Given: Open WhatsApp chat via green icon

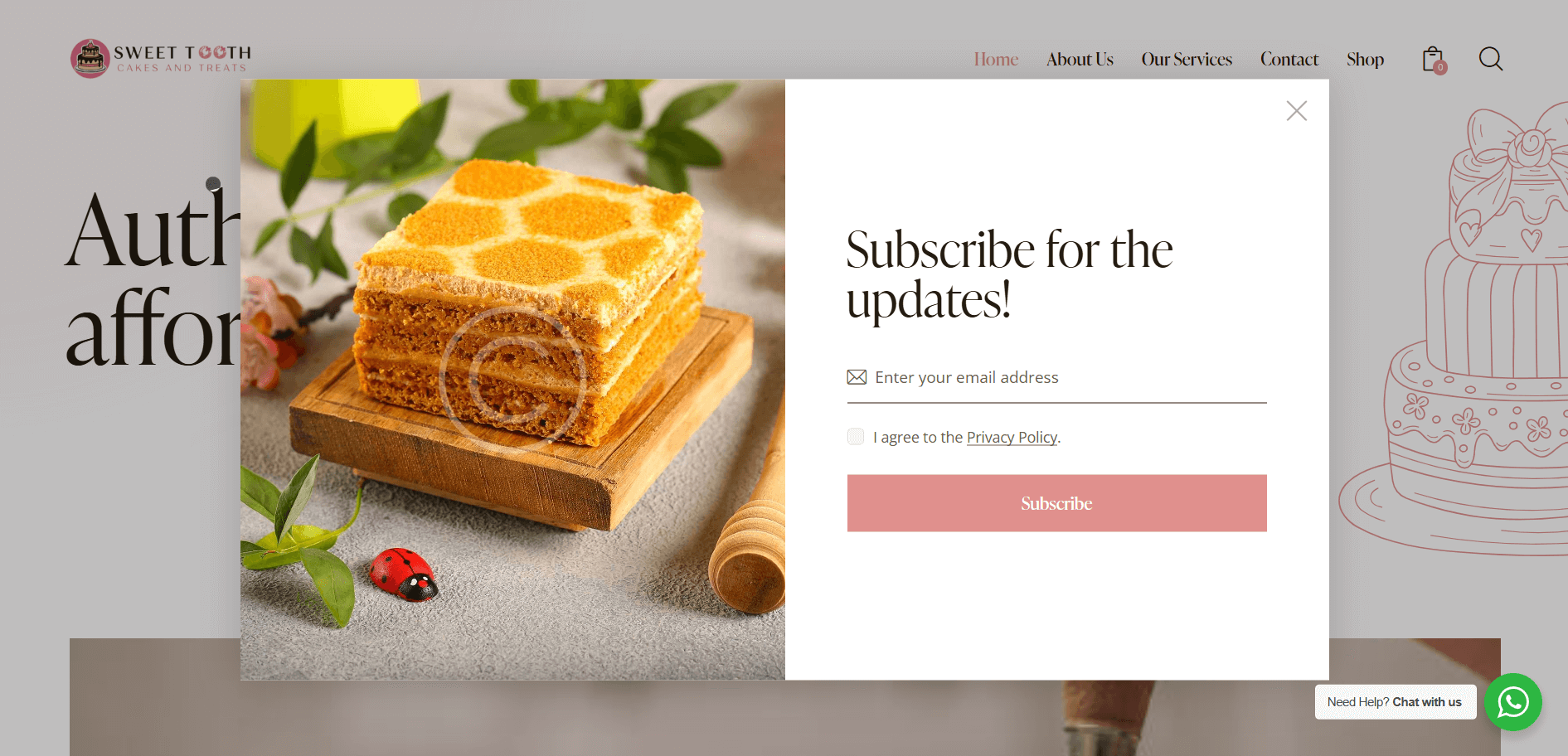Looking at the screenshot, I should [1513, 702].
